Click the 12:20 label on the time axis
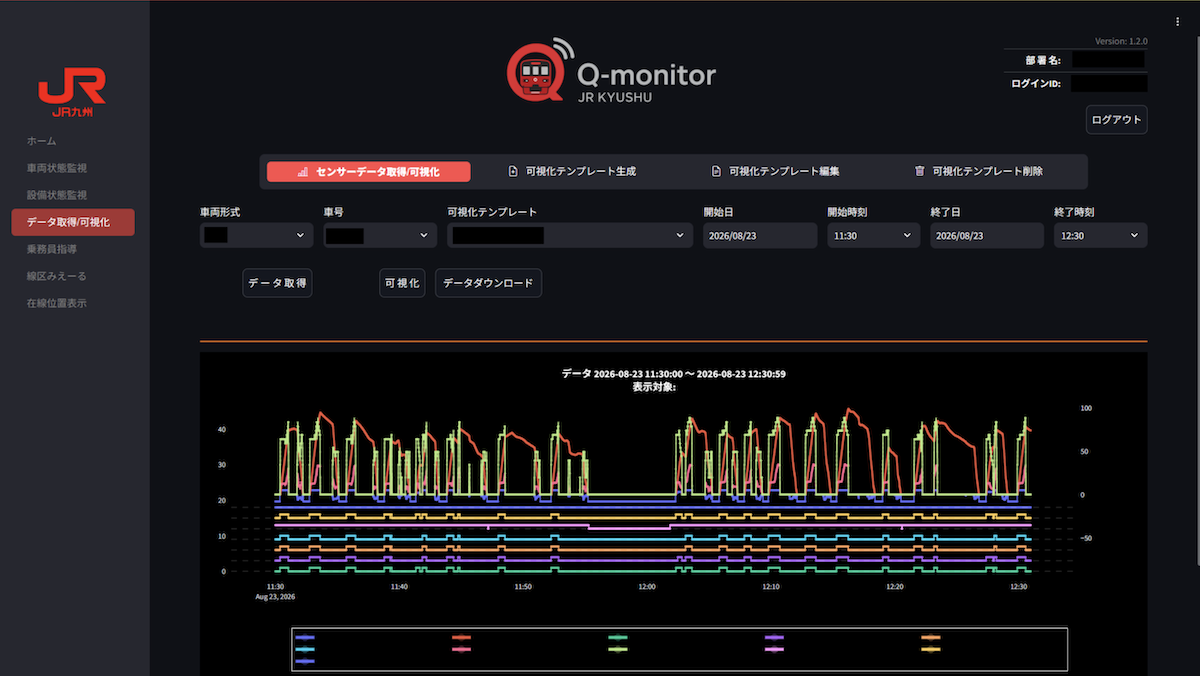Viewport: 1200px width, 676px height. pyautogui.click(x=895, y=587)
